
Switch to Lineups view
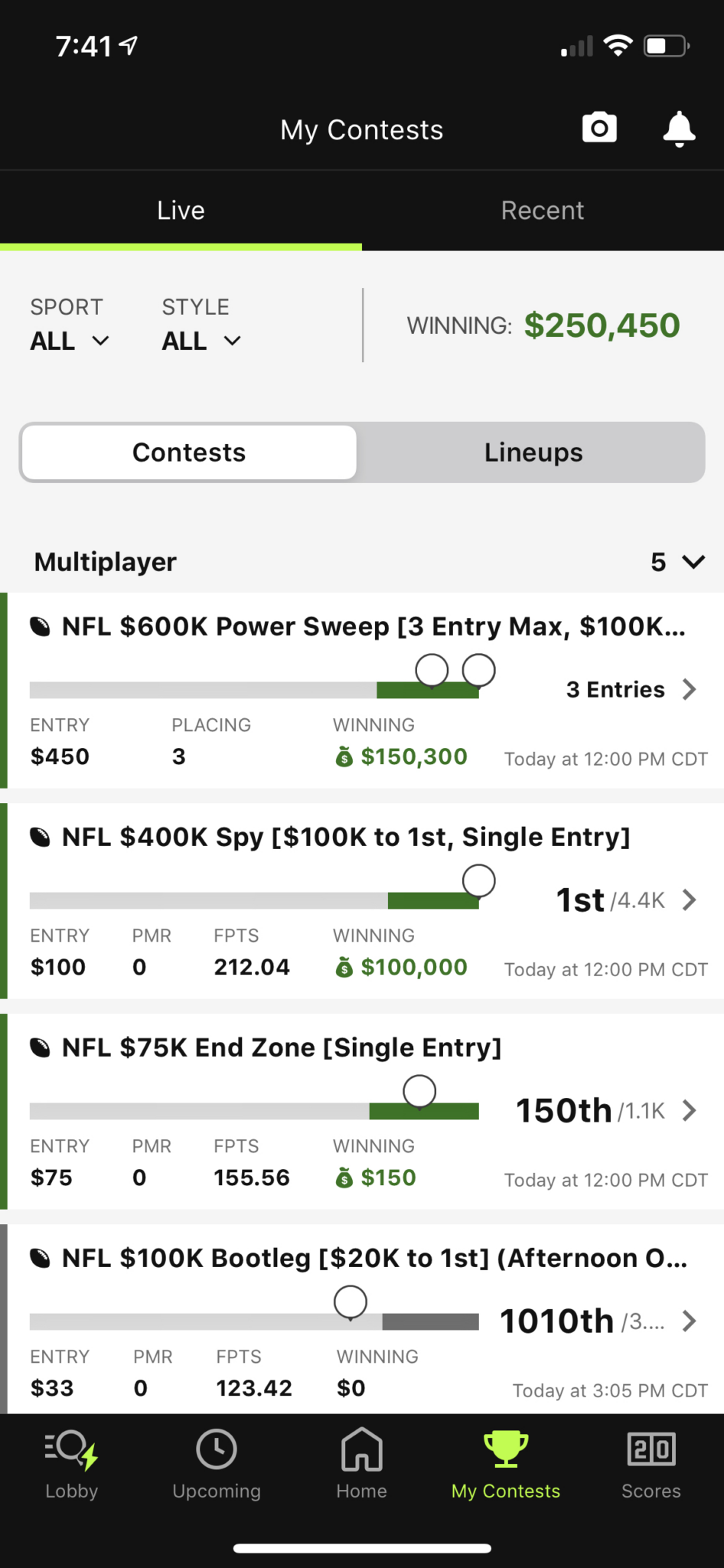tap(533, 452)
